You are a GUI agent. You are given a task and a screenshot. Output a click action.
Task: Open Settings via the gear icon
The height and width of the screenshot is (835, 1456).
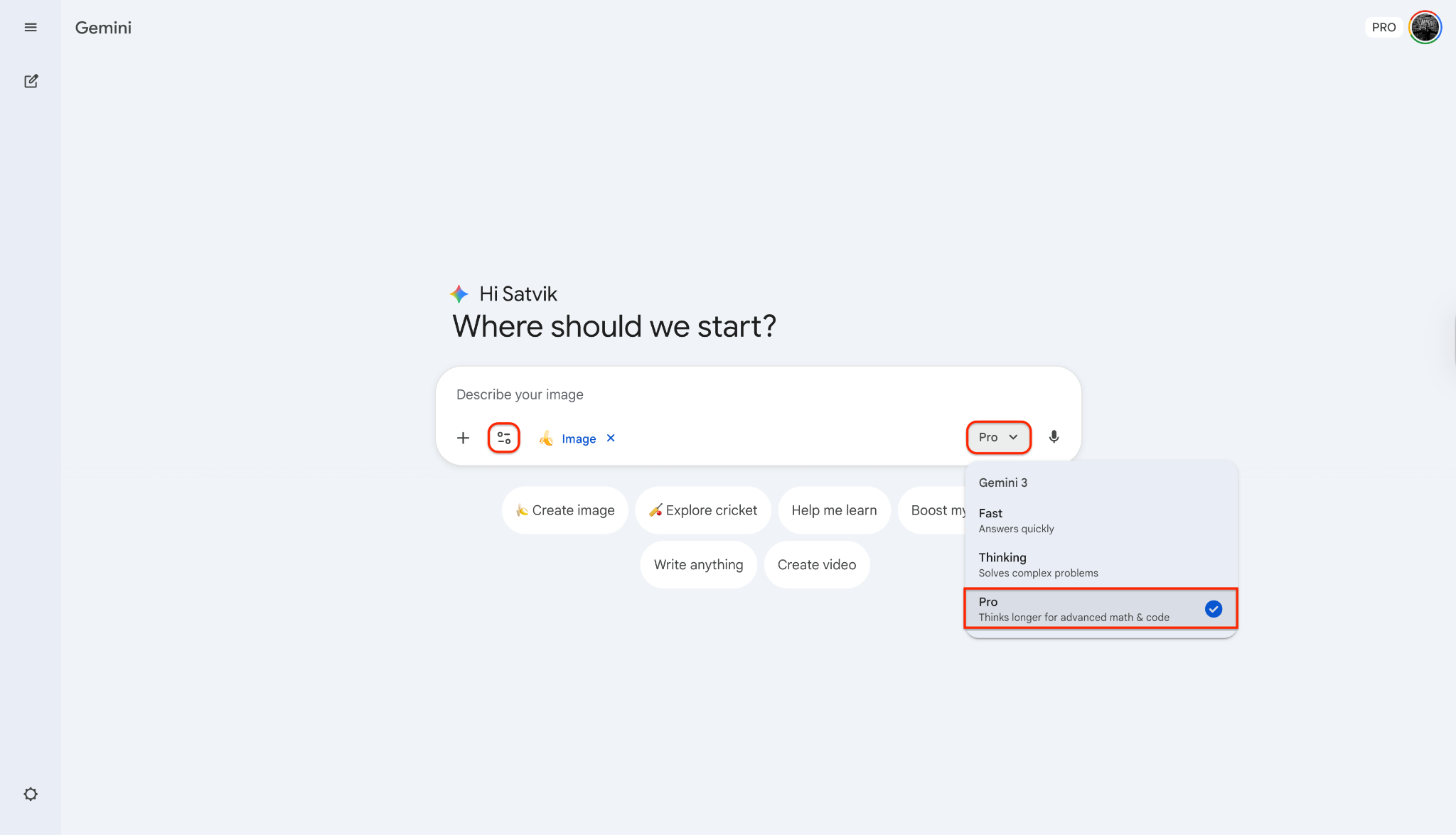pyautogui.click(x=31, y=794)
